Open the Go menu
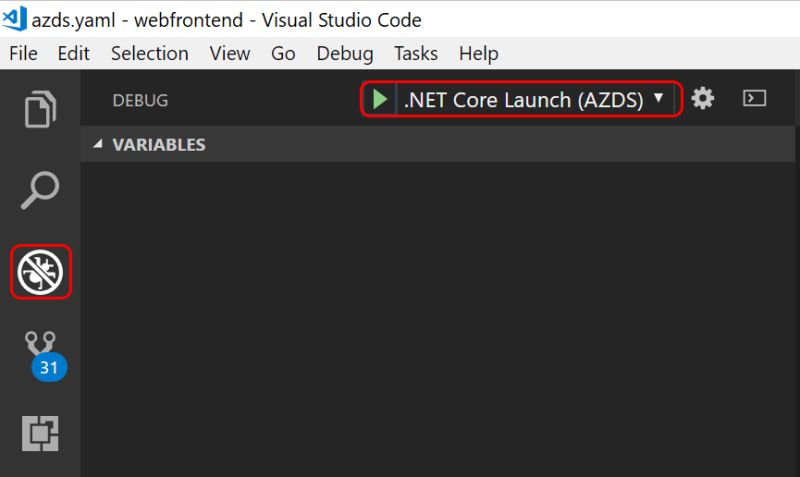 pos(283,53)
